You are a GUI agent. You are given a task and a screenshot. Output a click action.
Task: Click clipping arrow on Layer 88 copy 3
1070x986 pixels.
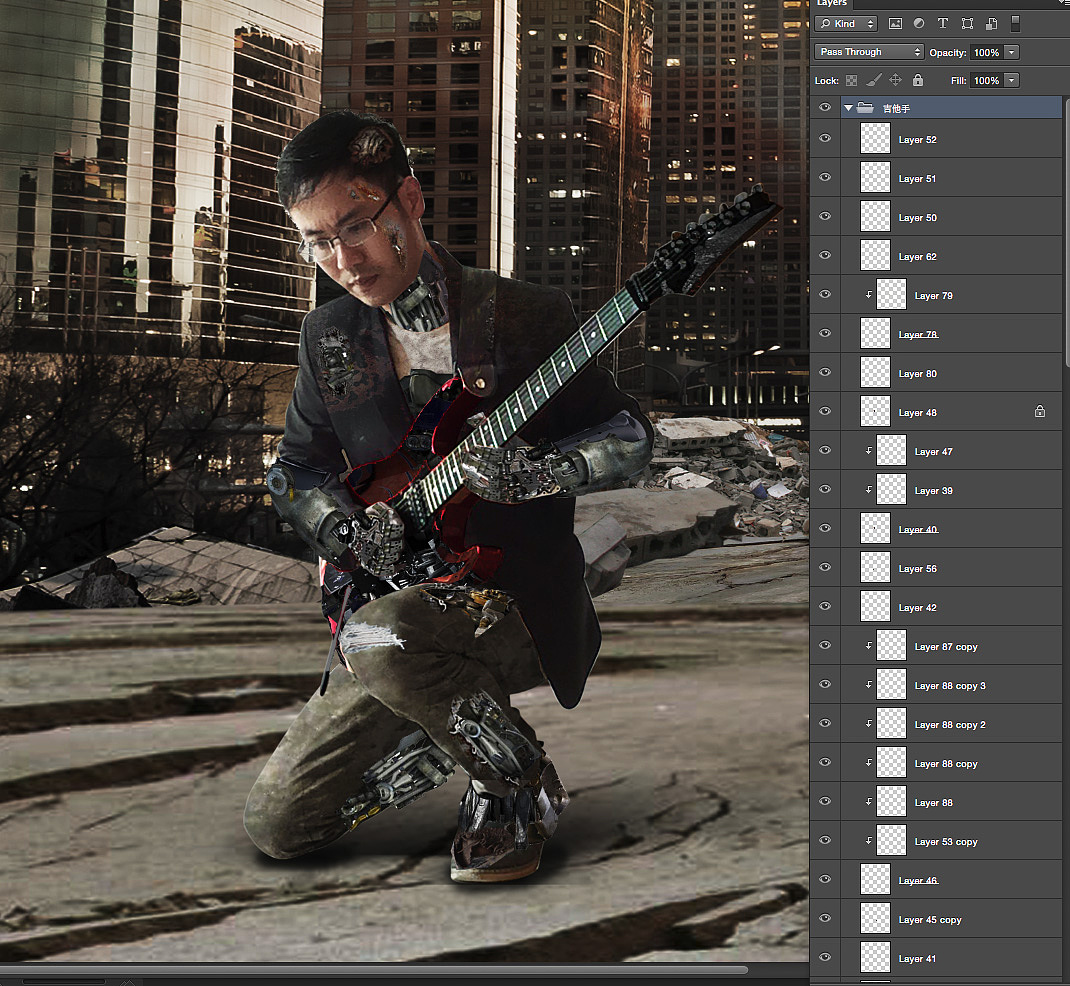tap(869, 685)
